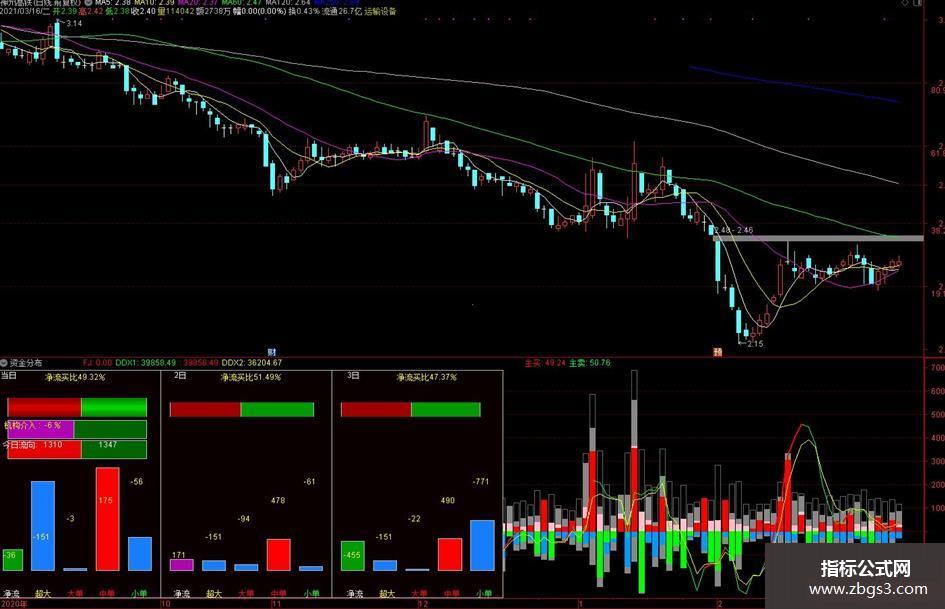Viewport: 945px width, 609px height.
Task: Select 净流买比47.37% in the 3日 panel
Action: coord(426,377)
